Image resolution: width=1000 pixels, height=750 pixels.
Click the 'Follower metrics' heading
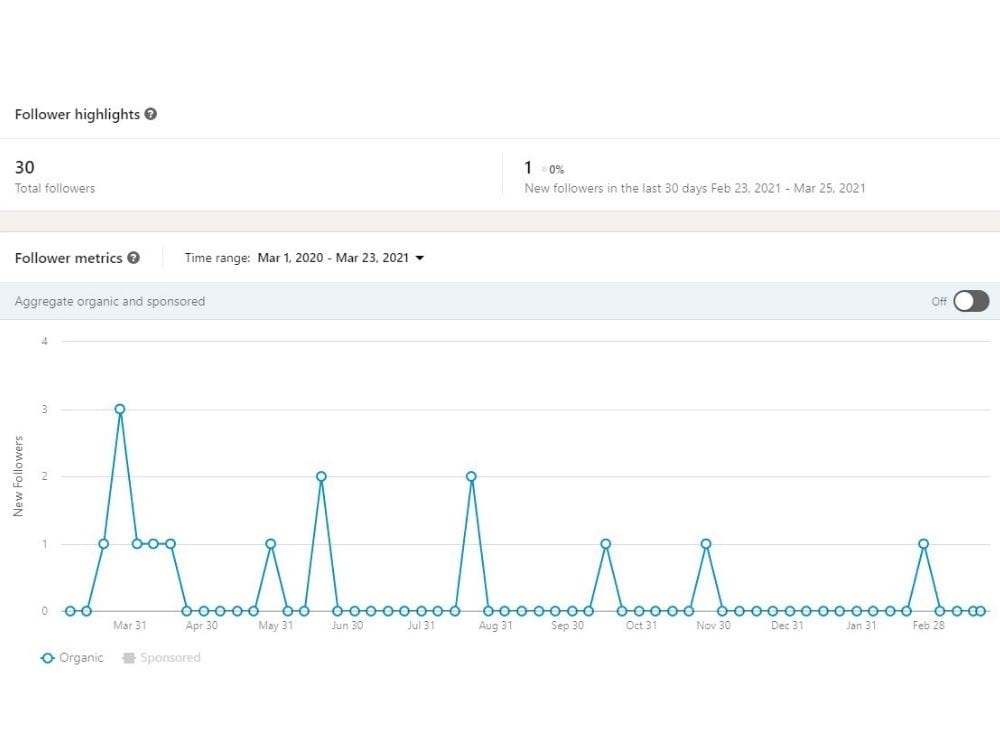pos(68,258)
